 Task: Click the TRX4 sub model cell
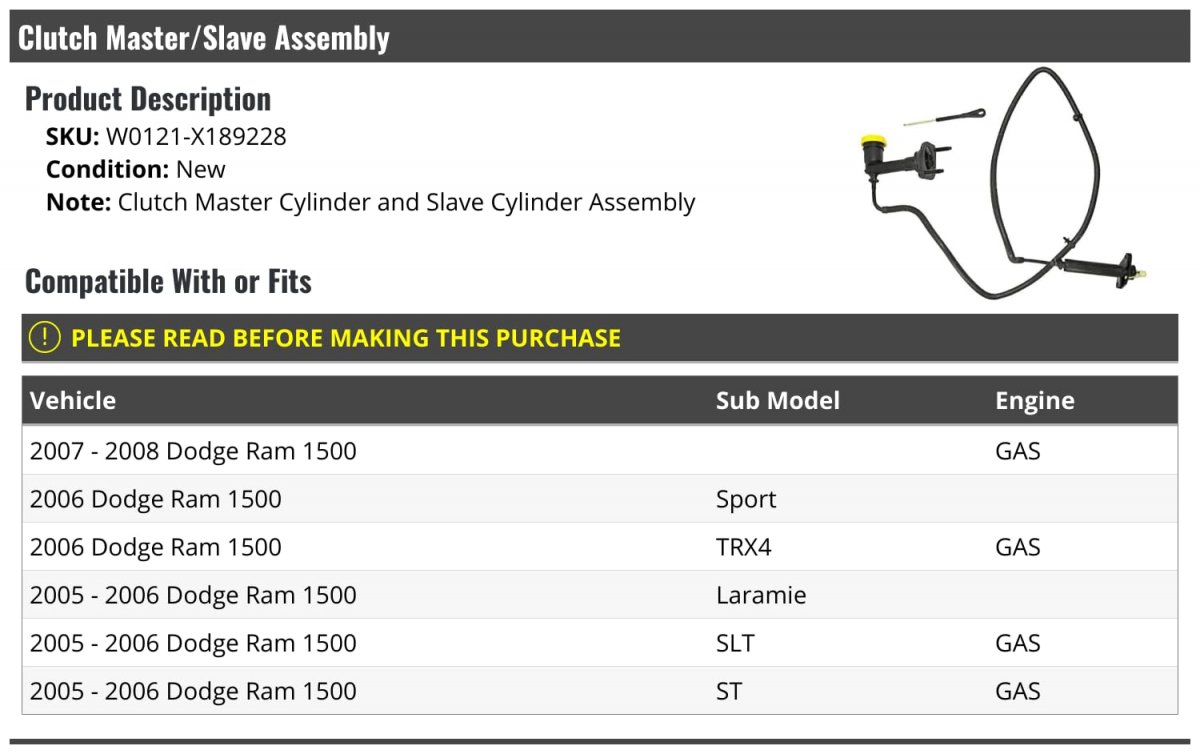pyautogui.click(x=744, y=547)
